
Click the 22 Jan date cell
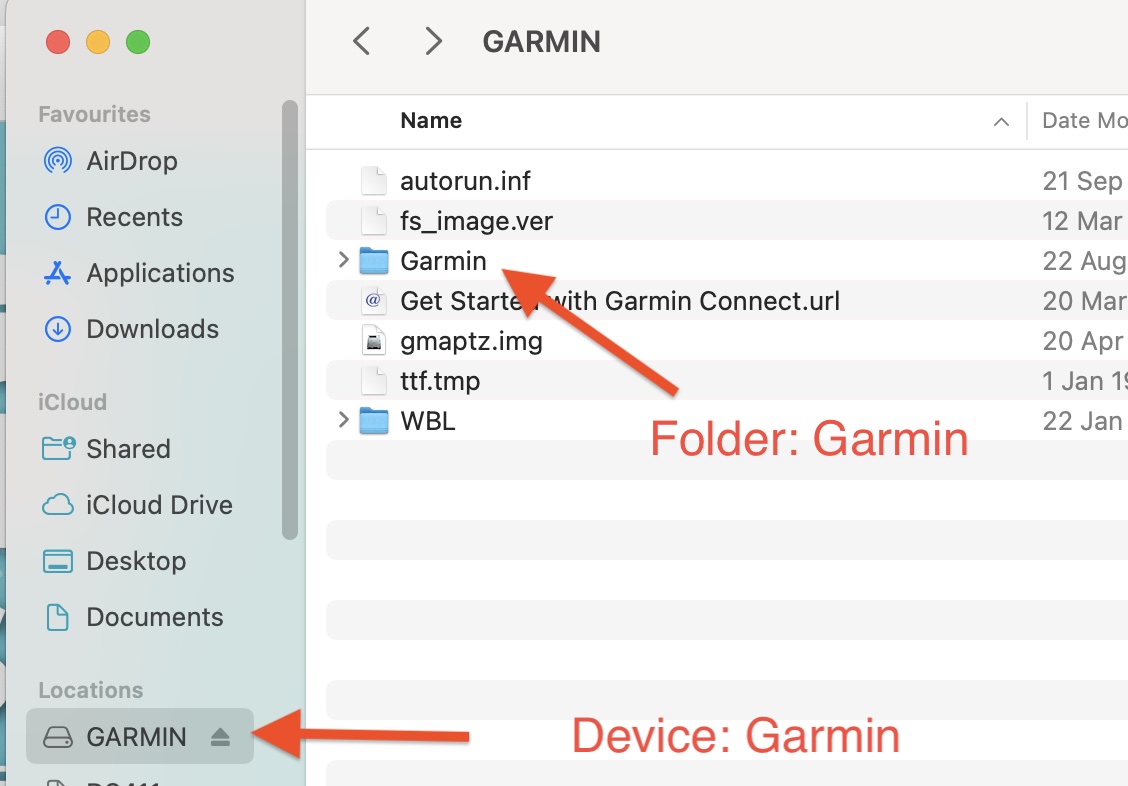click(1083, 421)
